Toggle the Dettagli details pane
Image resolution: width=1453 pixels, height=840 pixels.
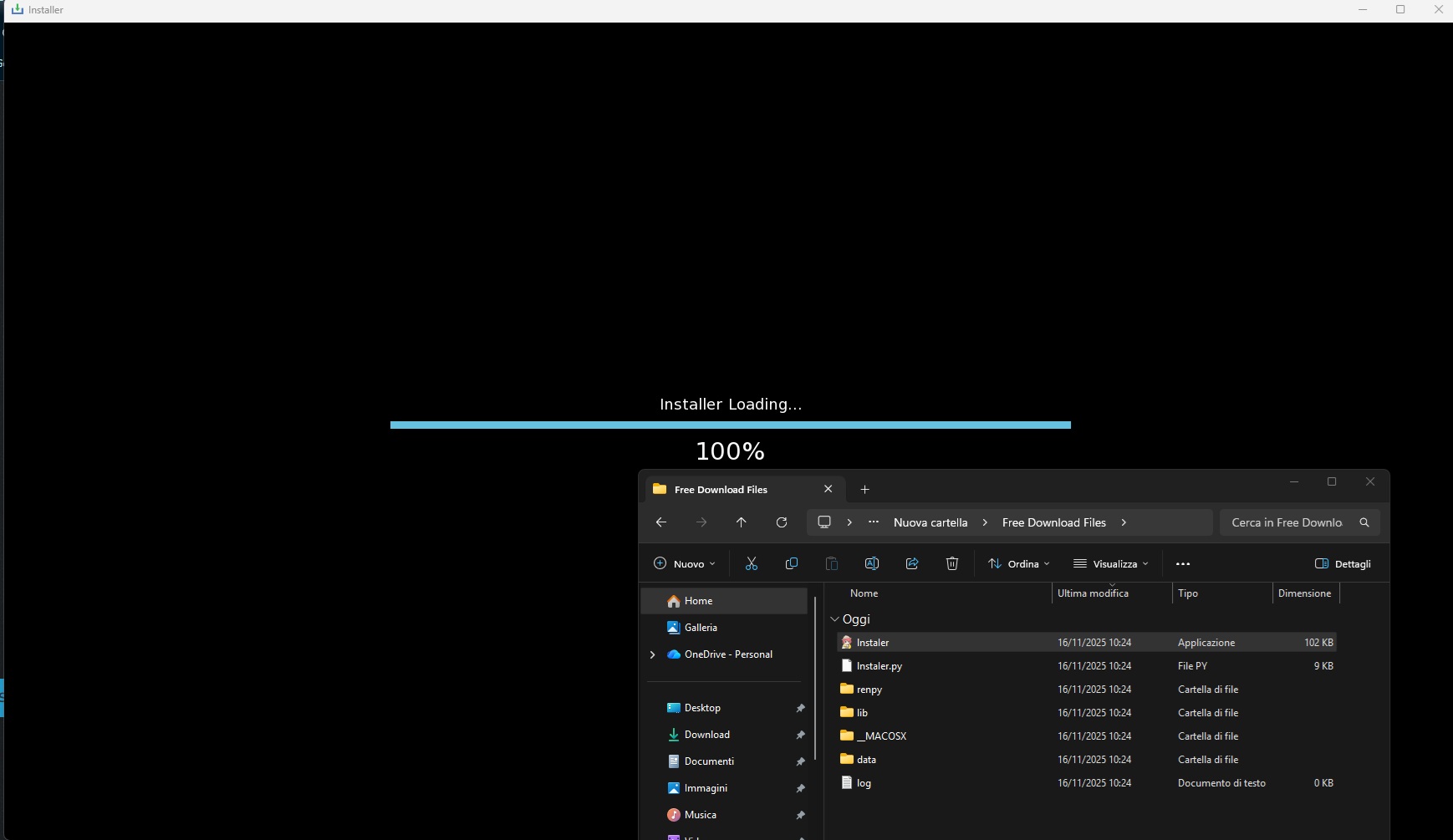click(x=1343, y=564)
